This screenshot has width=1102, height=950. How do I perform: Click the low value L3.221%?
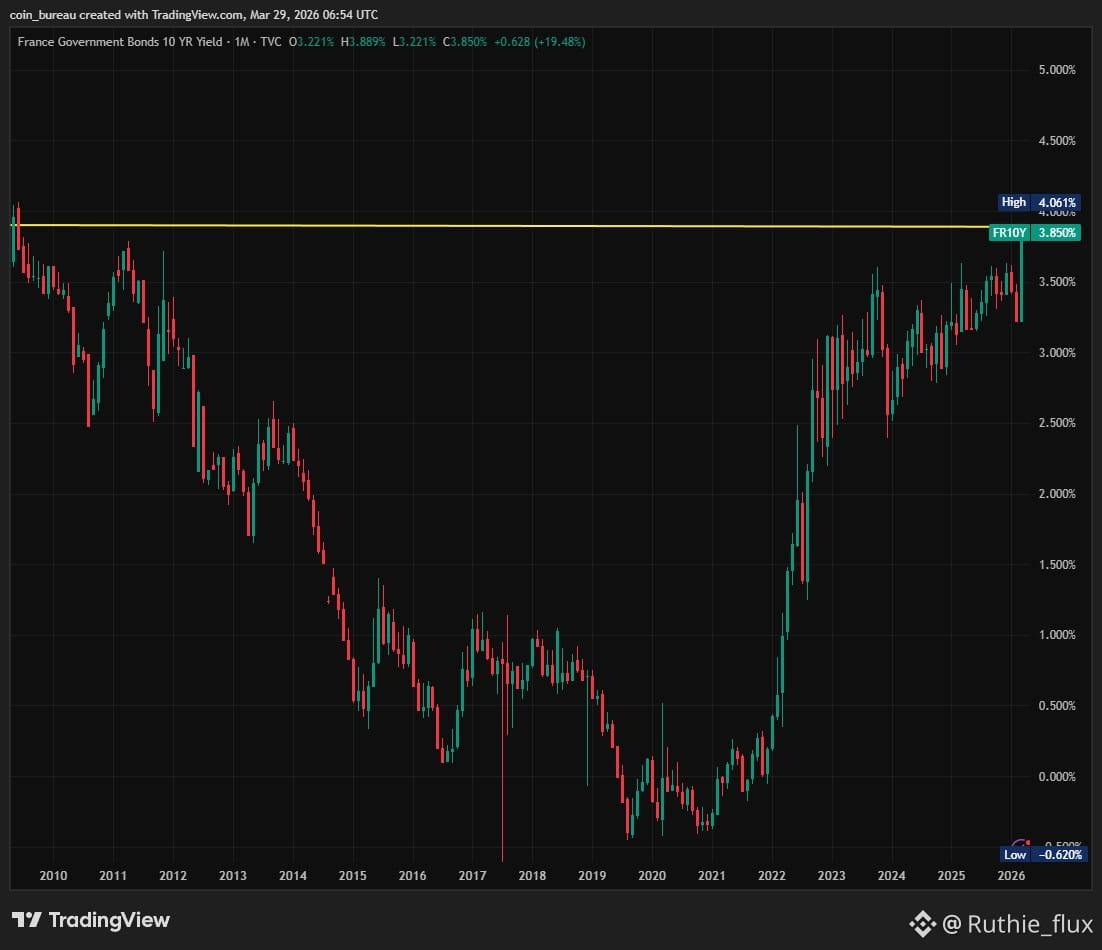click(414, 41)
